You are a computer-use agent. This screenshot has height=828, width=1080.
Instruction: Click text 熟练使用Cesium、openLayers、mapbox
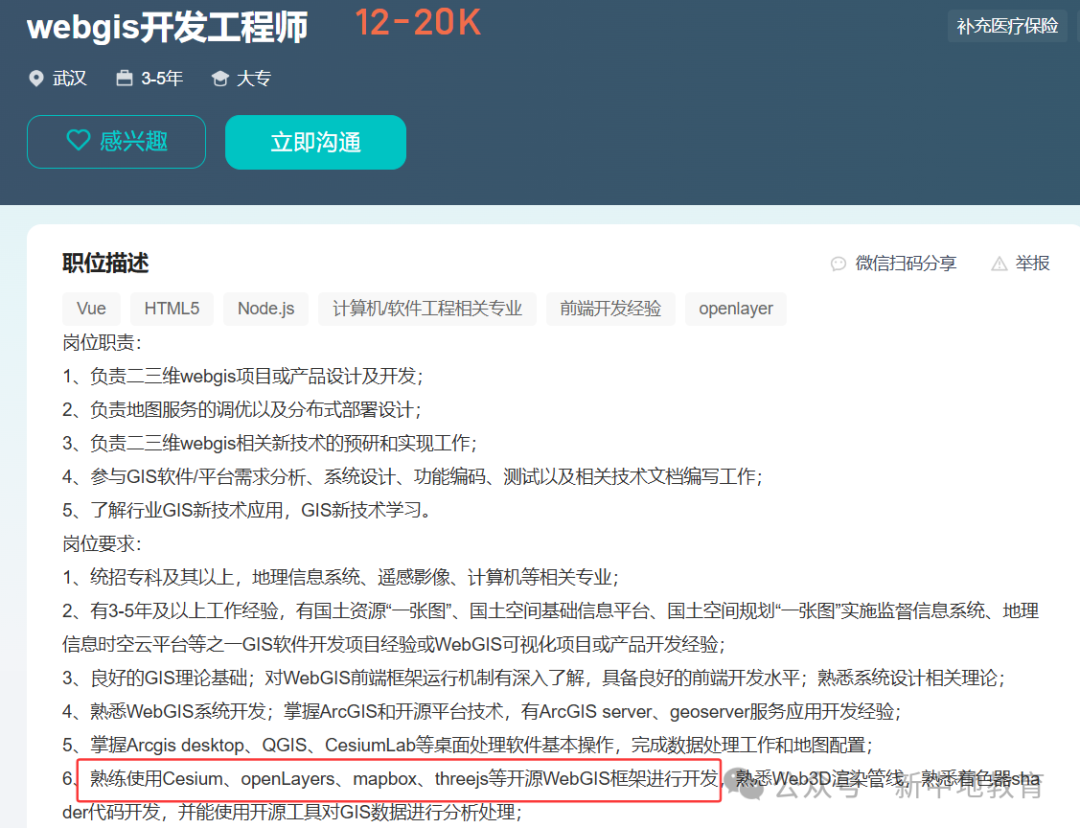tap(253, 779)
